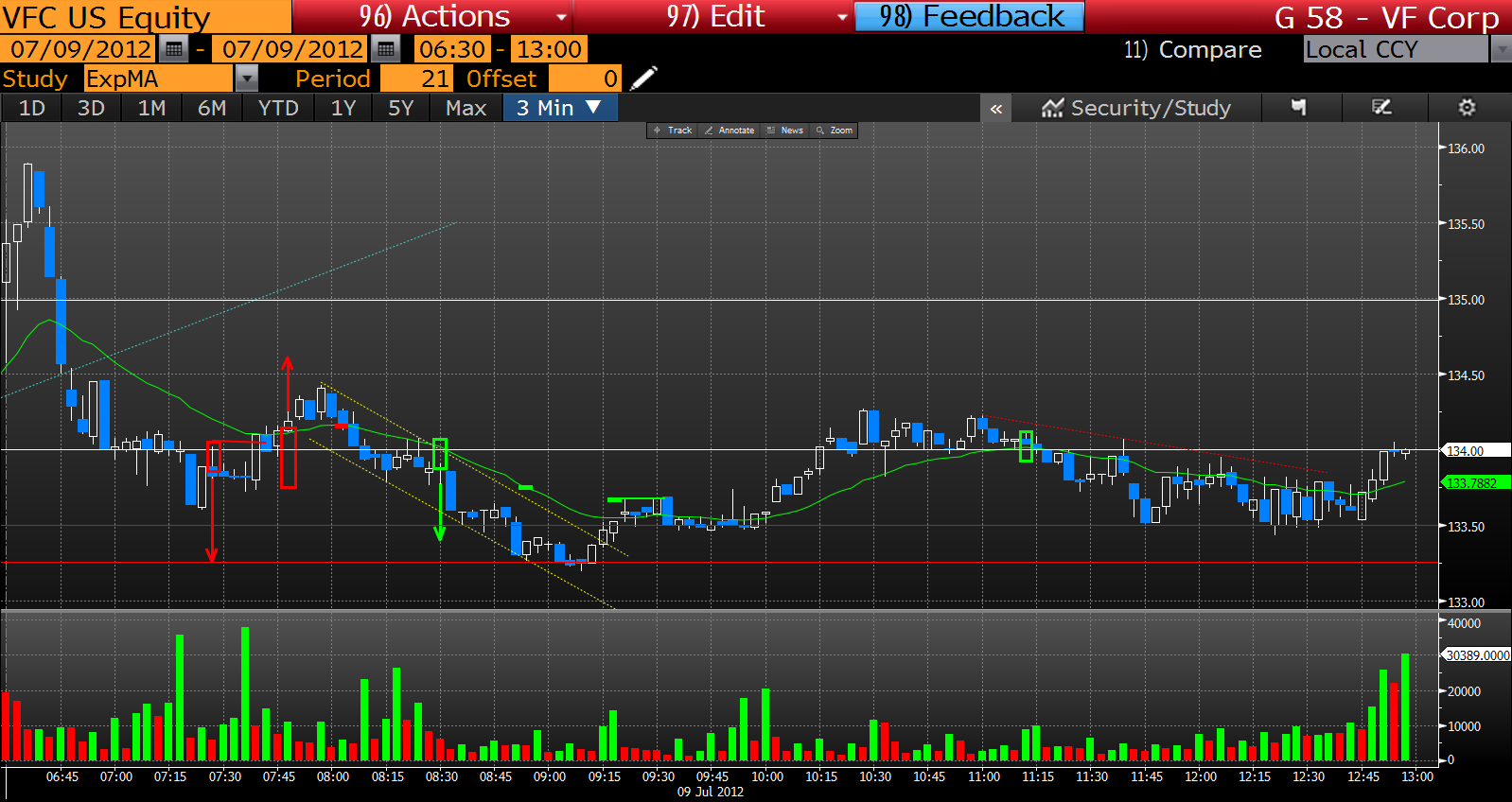Select the Max range tab
The height and width of the screenshot is (802, 1512).
tap(466, 108)
